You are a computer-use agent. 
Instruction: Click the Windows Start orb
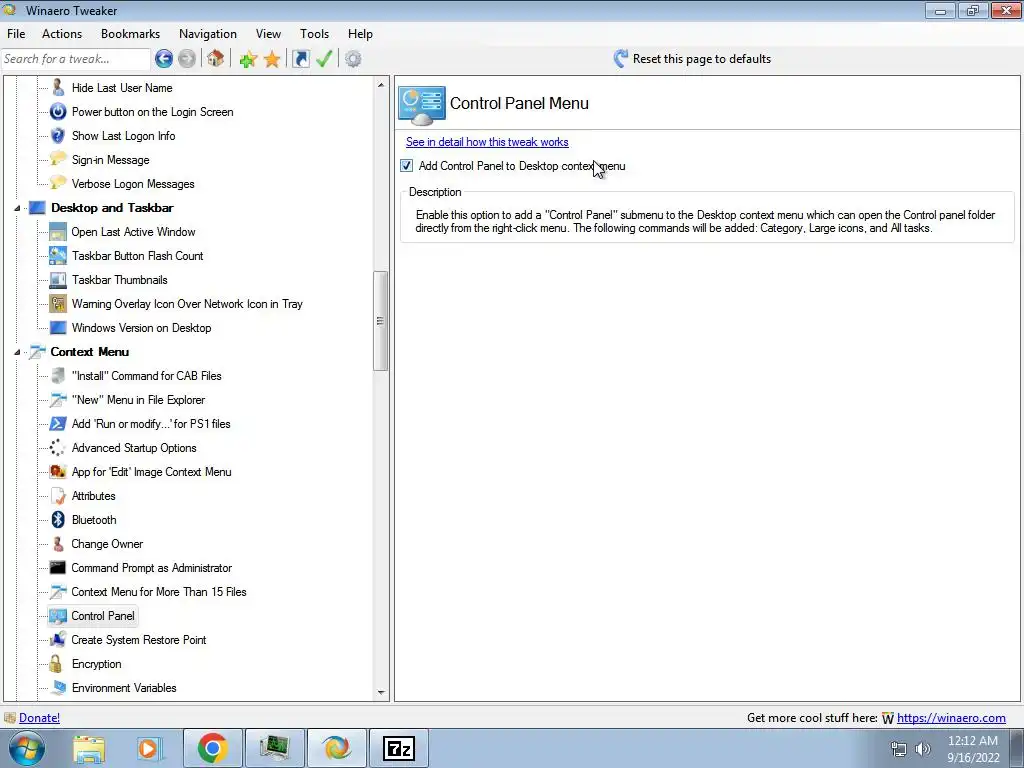click(26, 748)
